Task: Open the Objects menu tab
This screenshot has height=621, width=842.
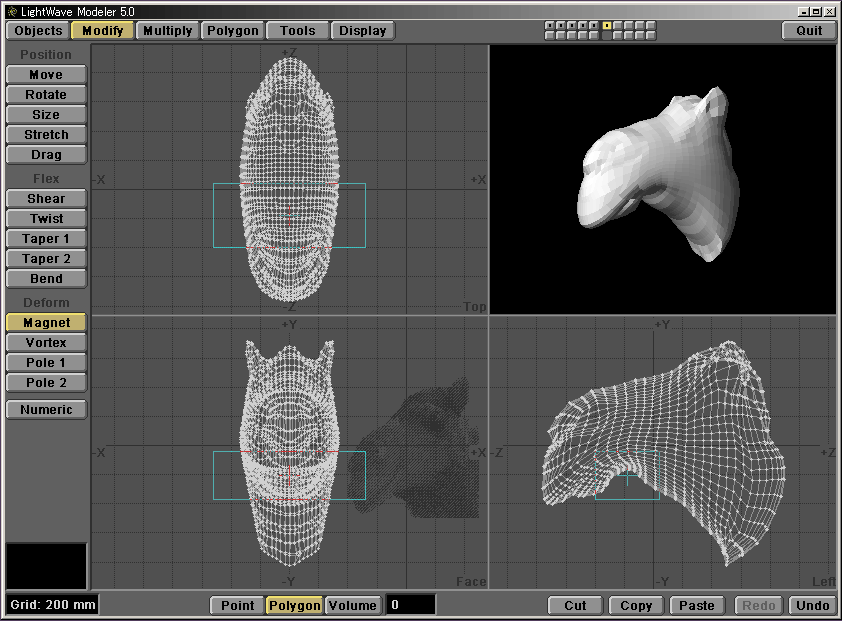Action: 39,30
